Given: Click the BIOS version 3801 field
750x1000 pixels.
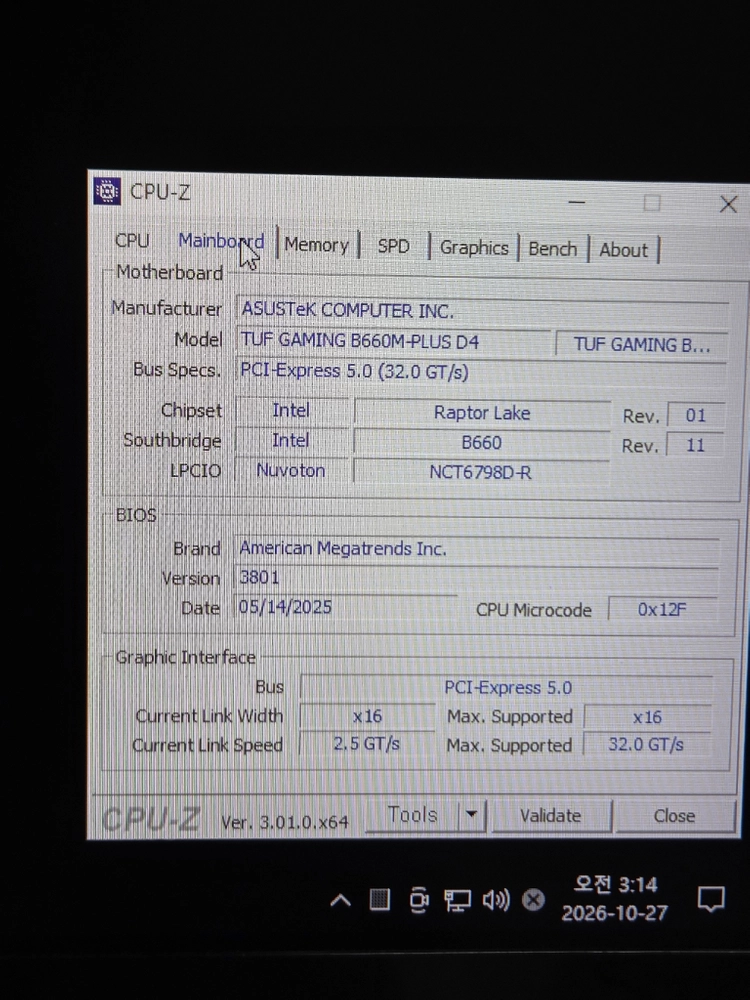Looking at the screenshot, I should pos(476,578).
